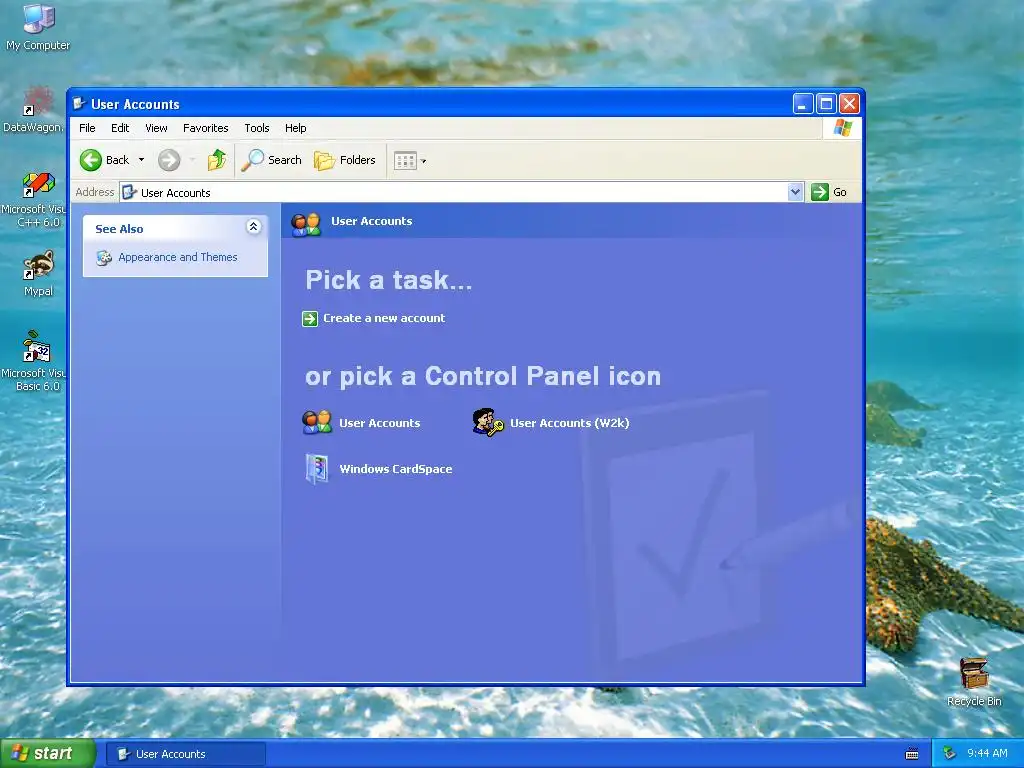Open the Appearance and Themes link

point(178,257)
